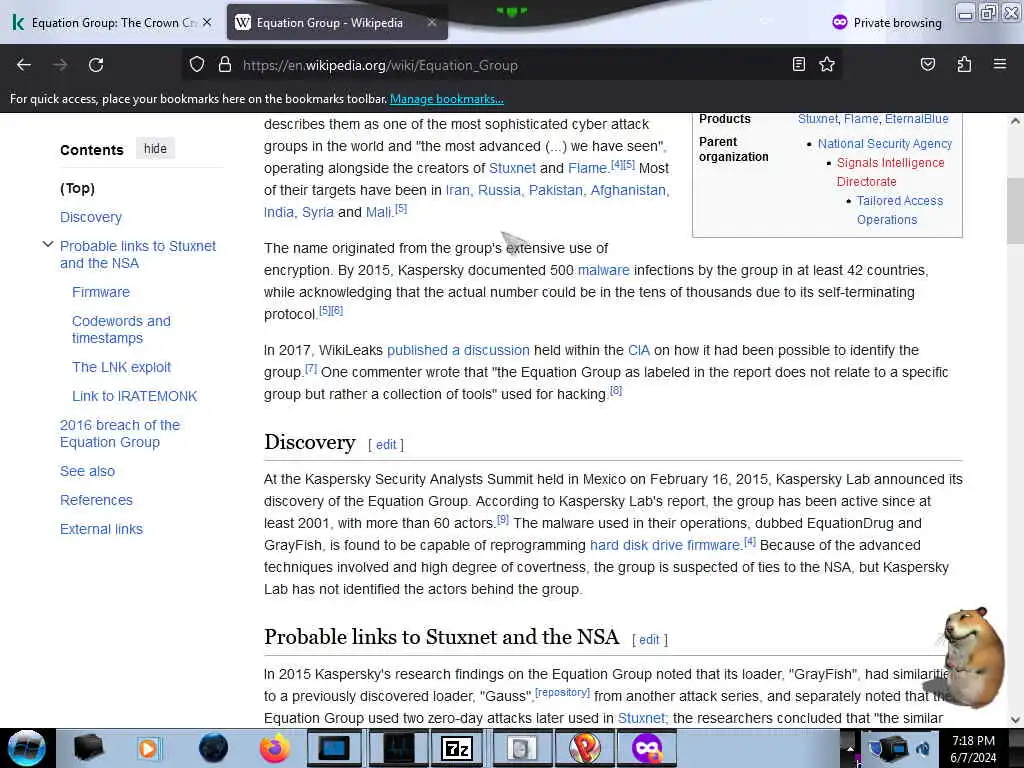1024x768 pixels.
Task: Open the Pakistan country link
Action: pos(555,190)
